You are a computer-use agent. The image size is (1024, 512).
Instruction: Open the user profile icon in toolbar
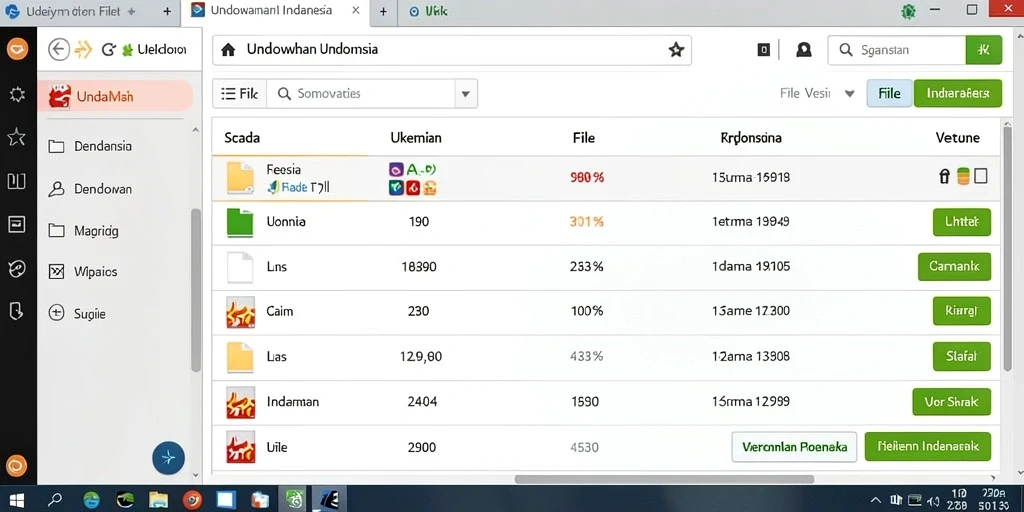(804, 50)
